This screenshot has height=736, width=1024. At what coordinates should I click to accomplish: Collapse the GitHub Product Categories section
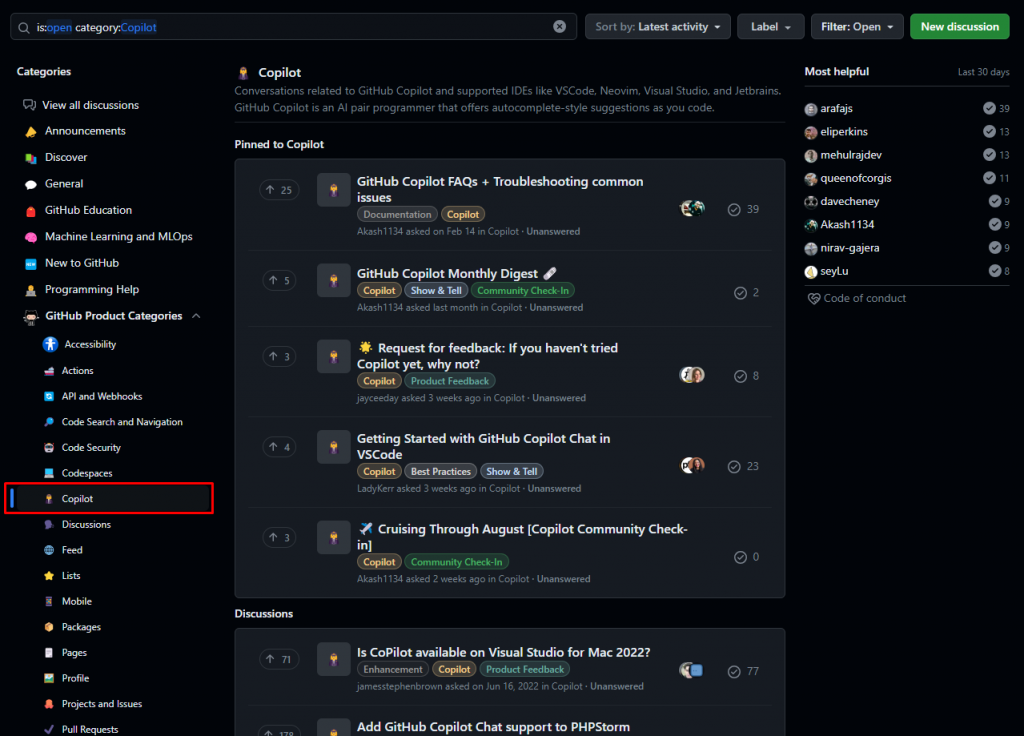click(196, 316)
